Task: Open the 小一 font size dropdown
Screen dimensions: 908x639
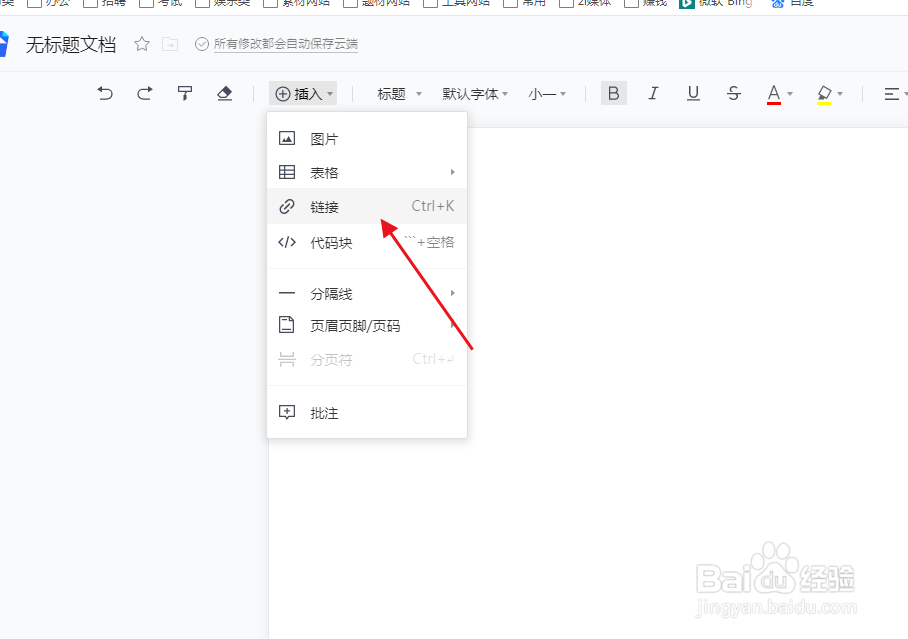Action: [547, 94]
